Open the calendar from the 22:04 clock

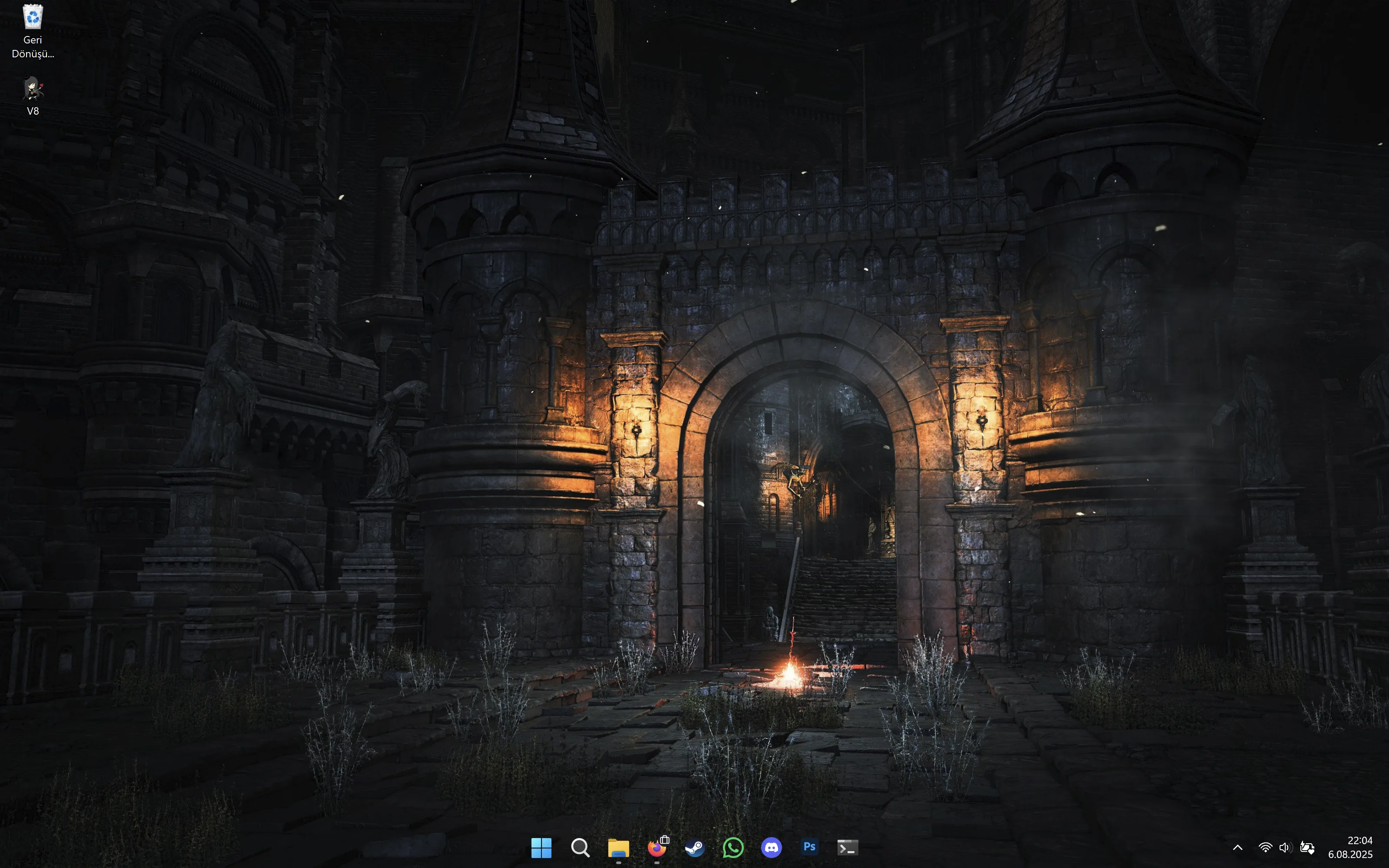(x=1350, y=847)
